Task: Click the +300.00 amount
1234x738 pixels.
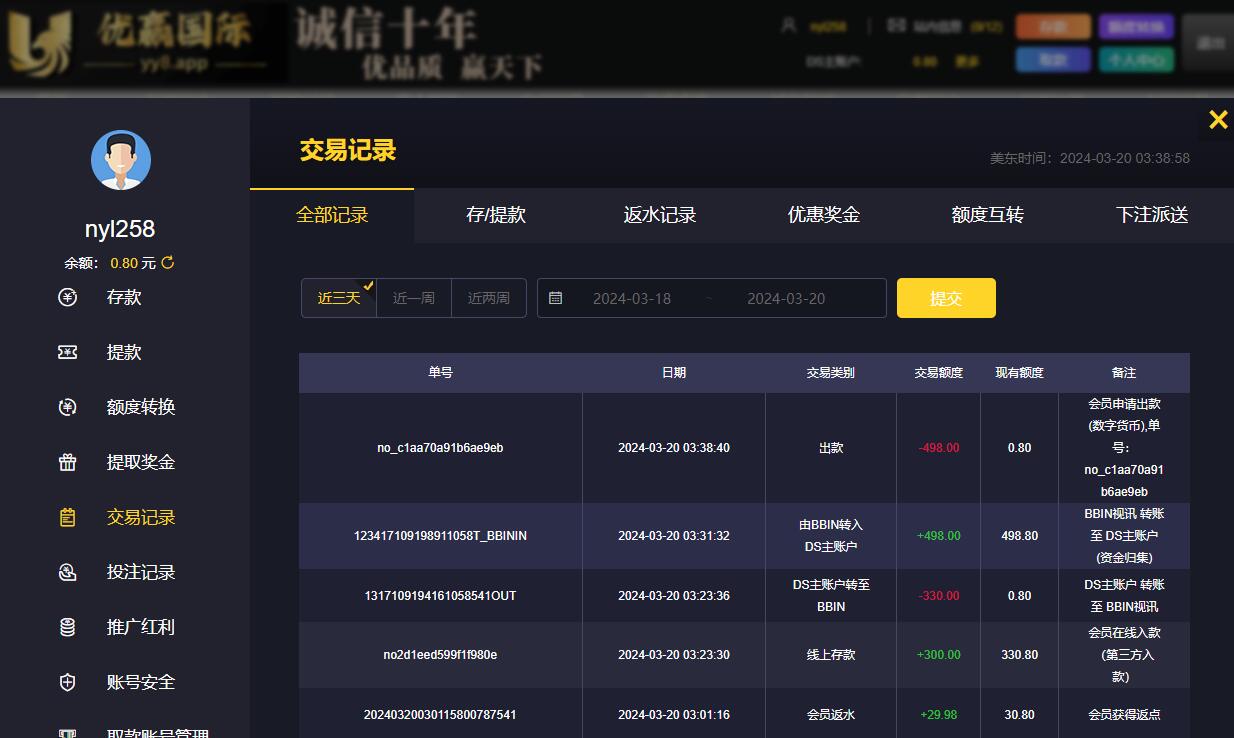Action: (939, 655)
